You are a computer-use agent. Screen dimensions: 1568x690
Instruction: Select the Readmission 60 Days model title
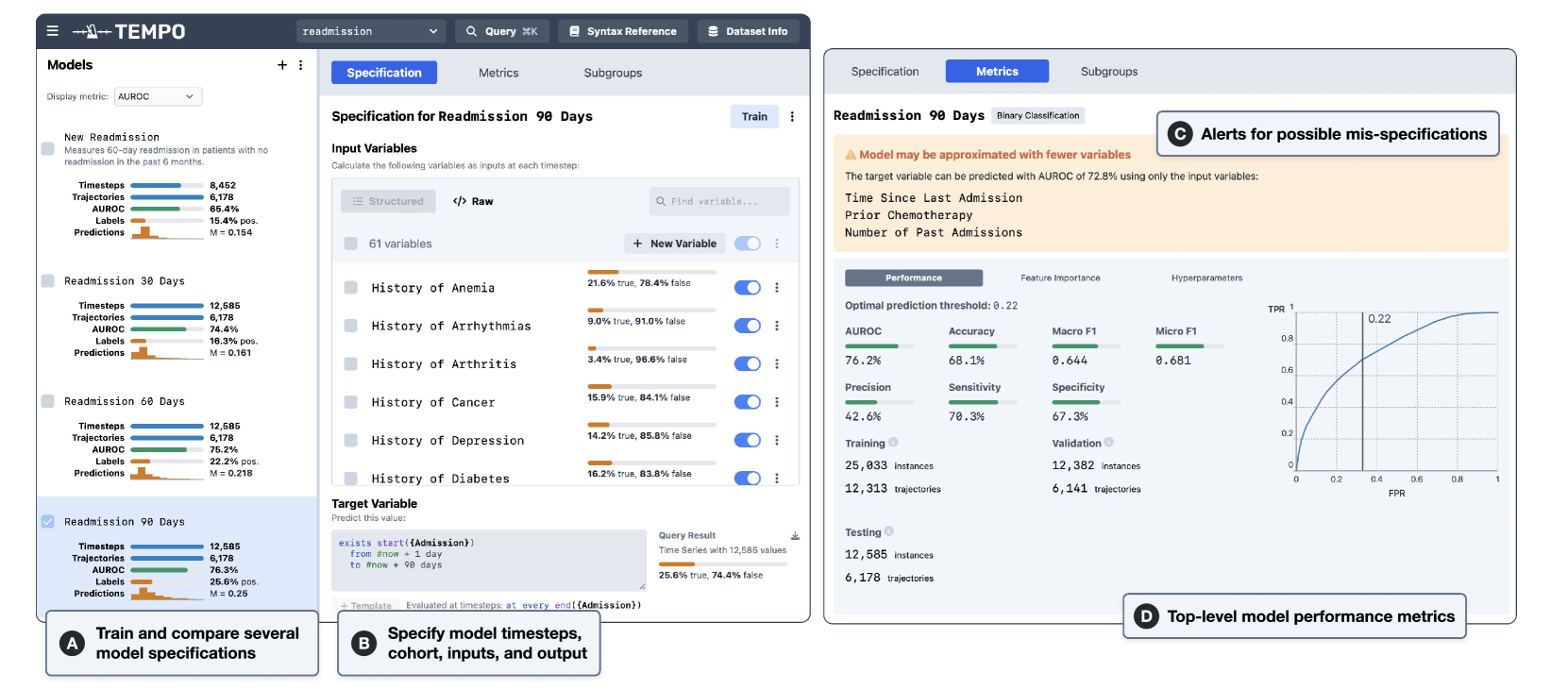click(x=125, y=401)
